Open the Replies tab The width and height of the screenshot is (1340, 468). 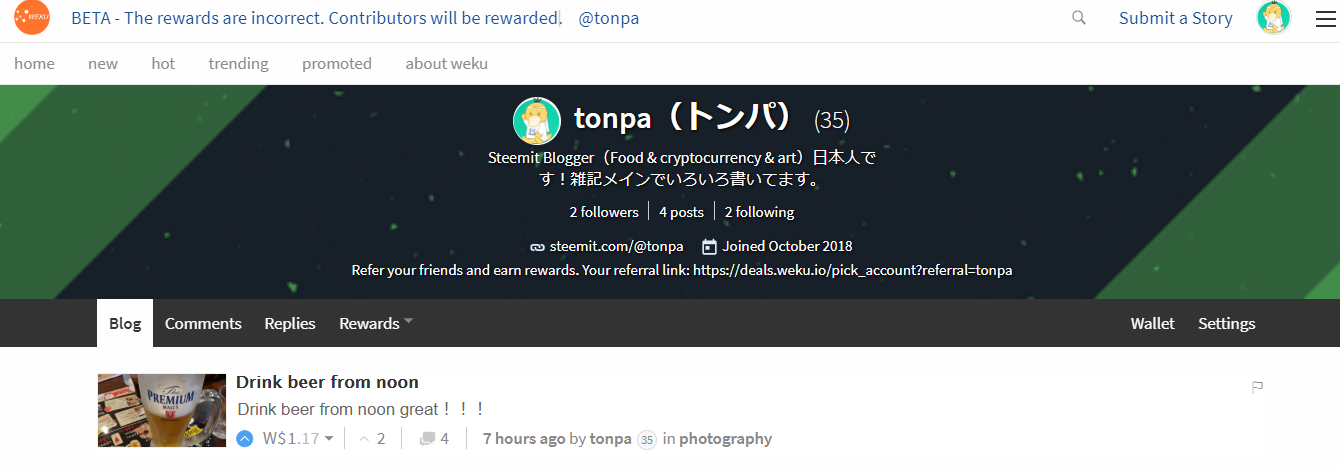[290, 323]
